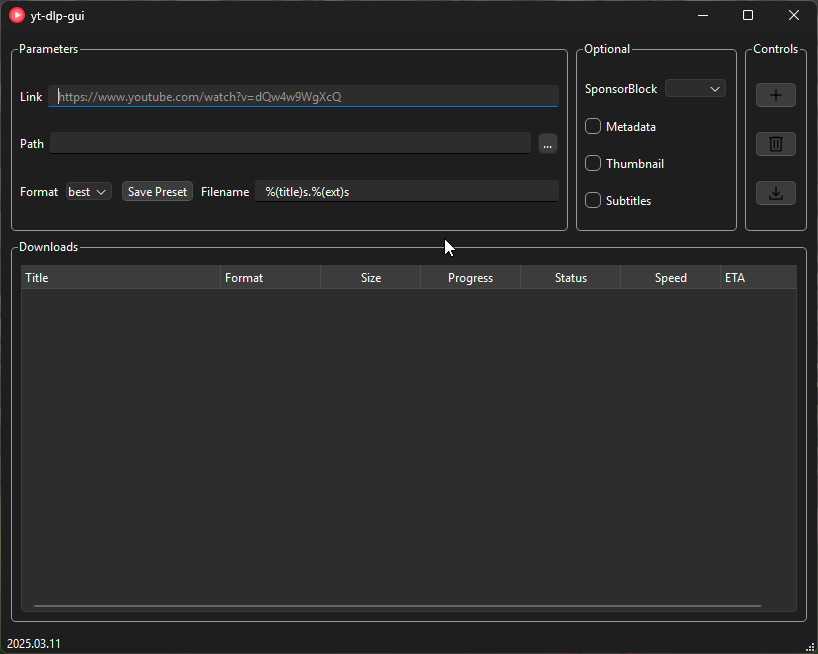
Task: Add download with the plus button
Action: (x=775, y=95)
